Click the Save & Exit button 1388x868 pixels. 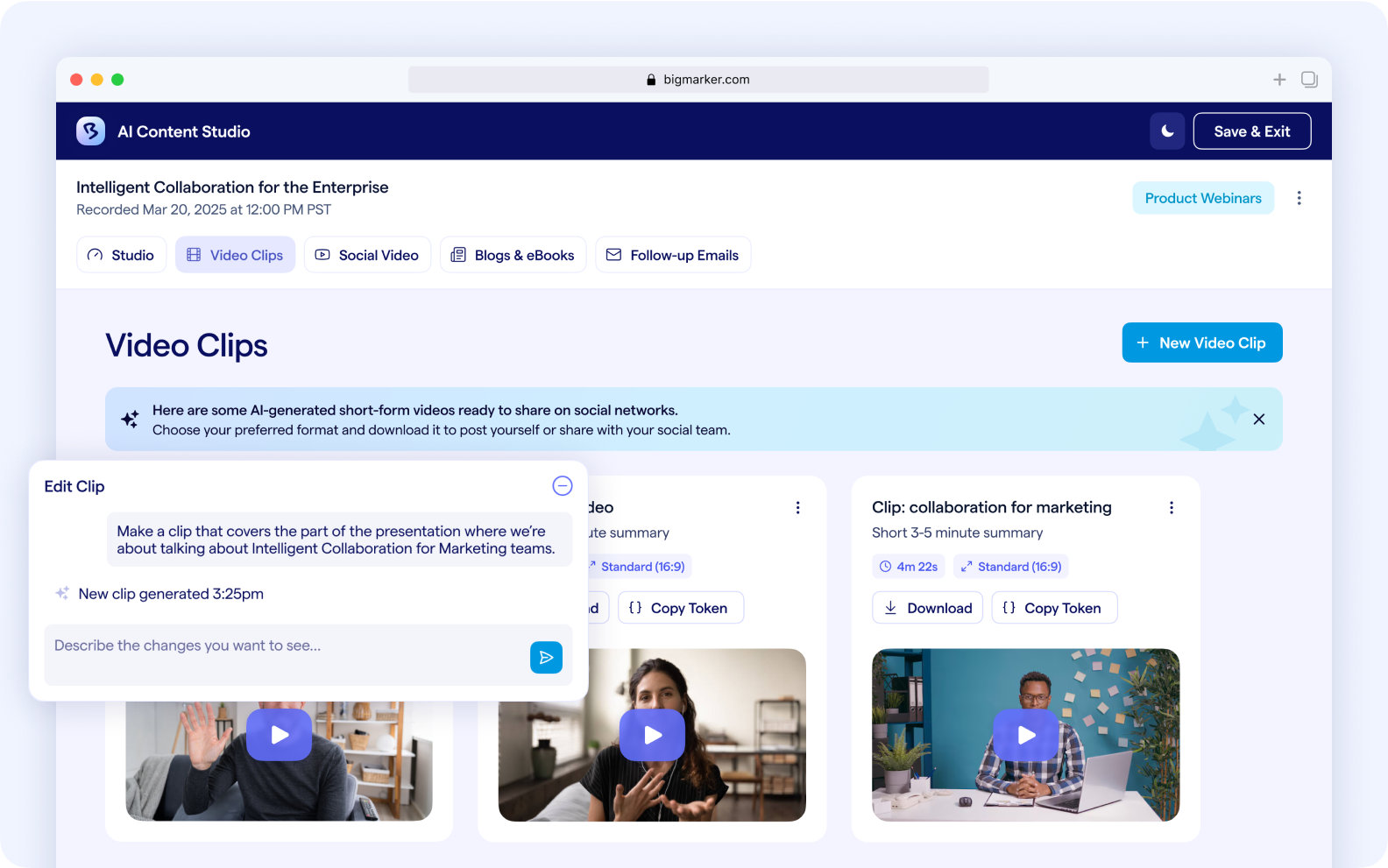click(x=1251, y=131)
